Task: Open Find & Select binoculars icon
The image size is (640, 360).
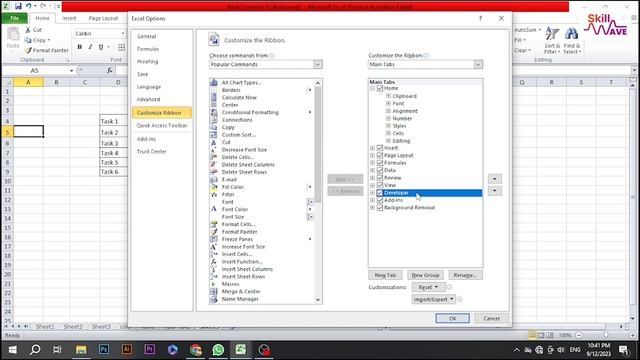Action: [572, 40]
